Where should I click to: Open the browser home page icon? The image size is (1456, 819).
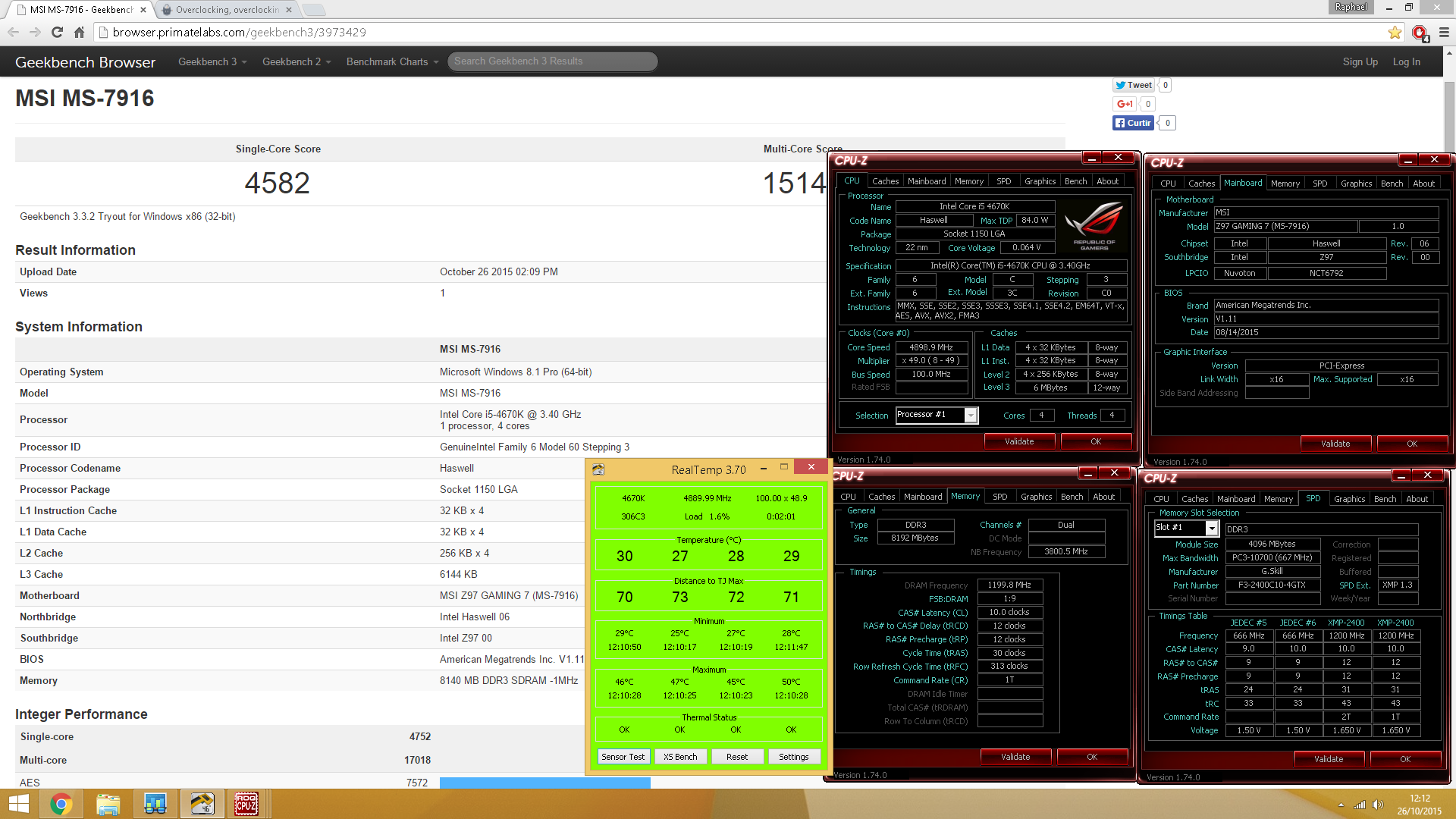pos(79,32)
